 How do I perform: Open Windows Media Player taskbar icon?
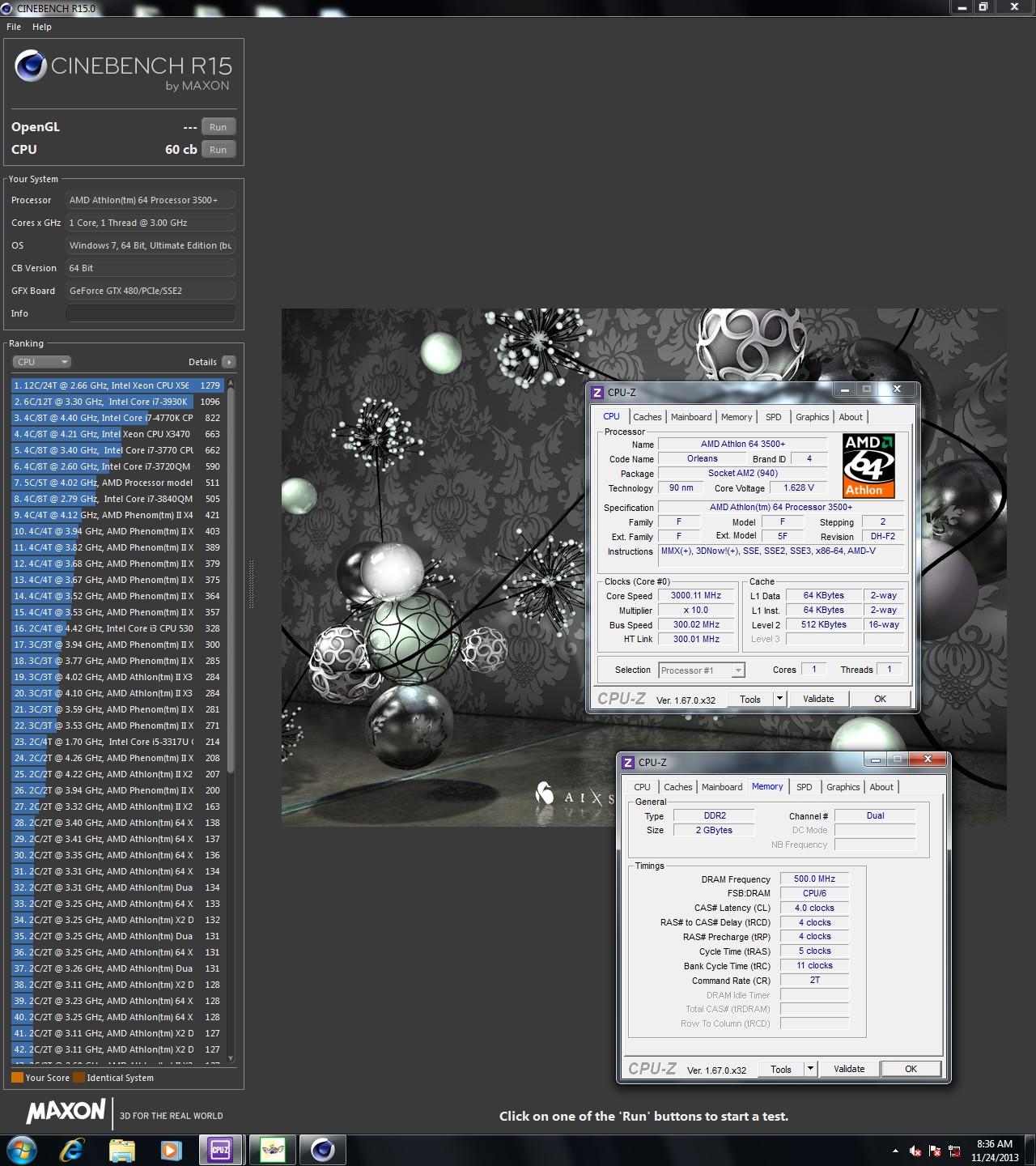(x=171, y=1150)
